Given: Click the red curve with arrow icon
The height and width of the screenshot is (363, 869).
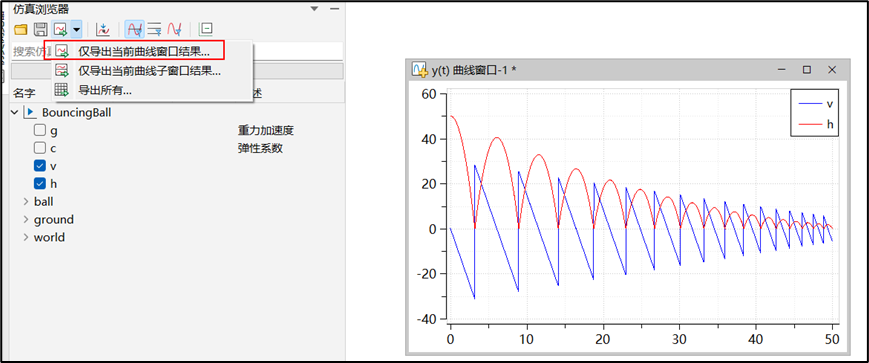Looking at the screenshot, I should click(x=175, y=29).
